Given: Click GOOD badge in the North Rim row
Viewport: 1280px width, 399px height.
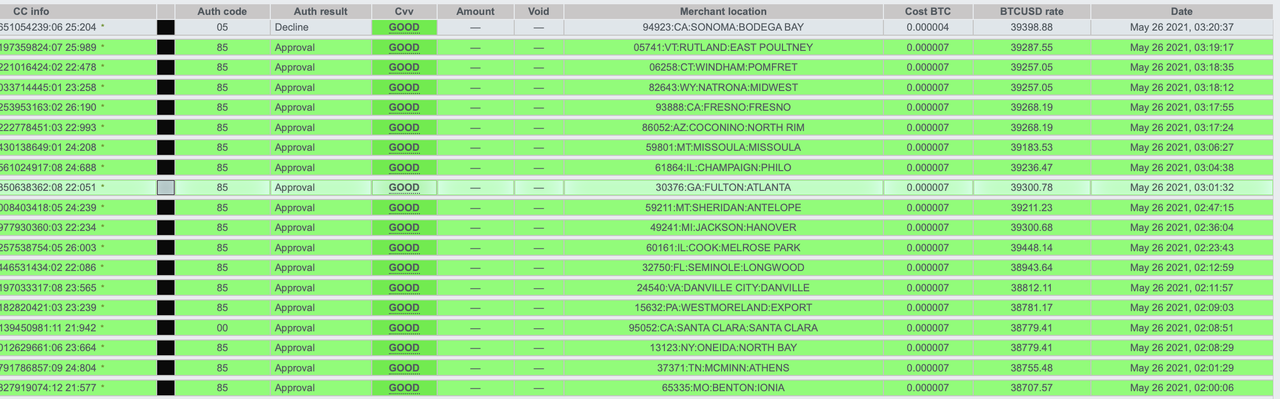Looking at the screenshot, I should coord(404,127).
